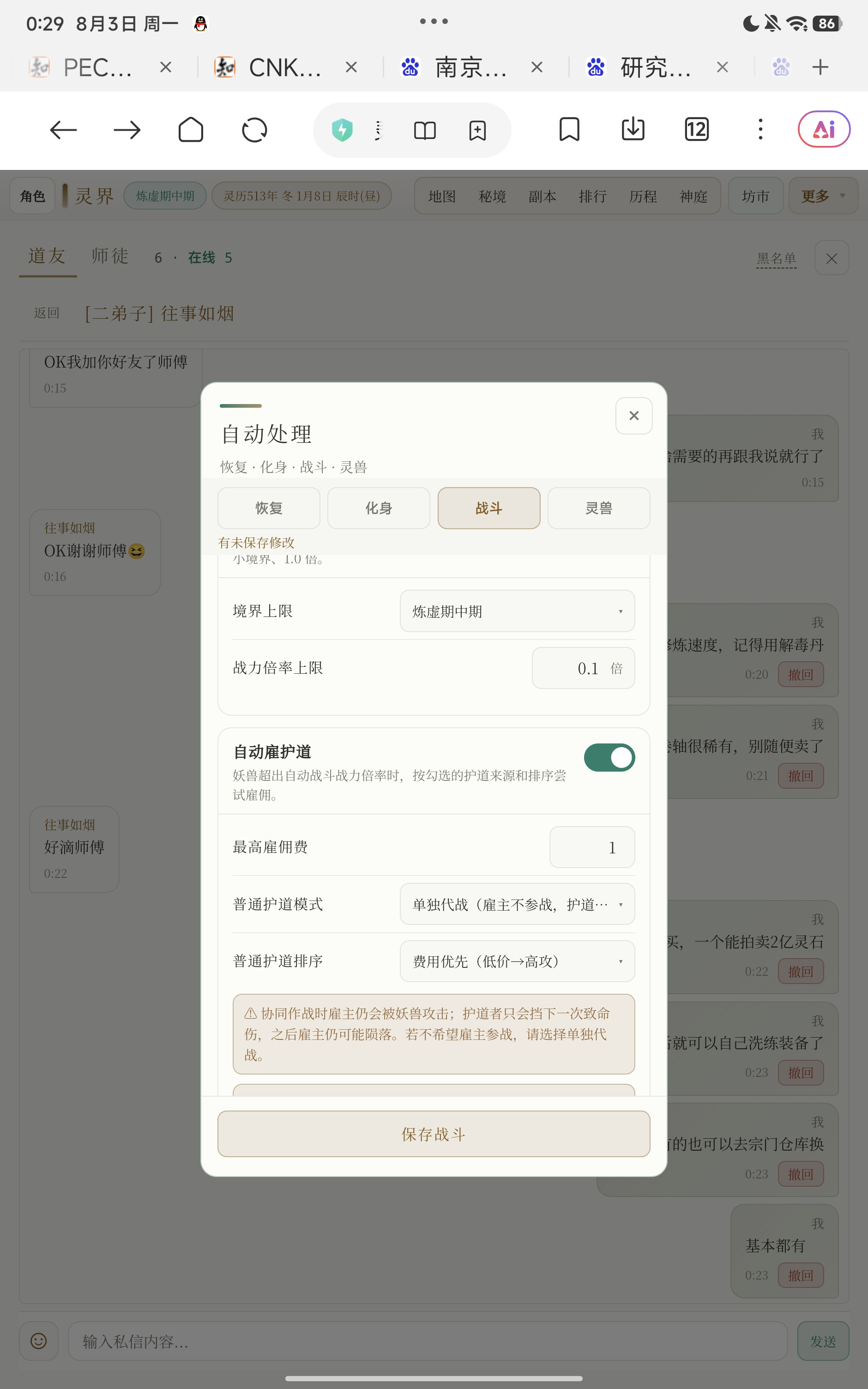868x1389 pixels.
Task: Click the 灵历513年 date badge
Action: coord(301,196)
